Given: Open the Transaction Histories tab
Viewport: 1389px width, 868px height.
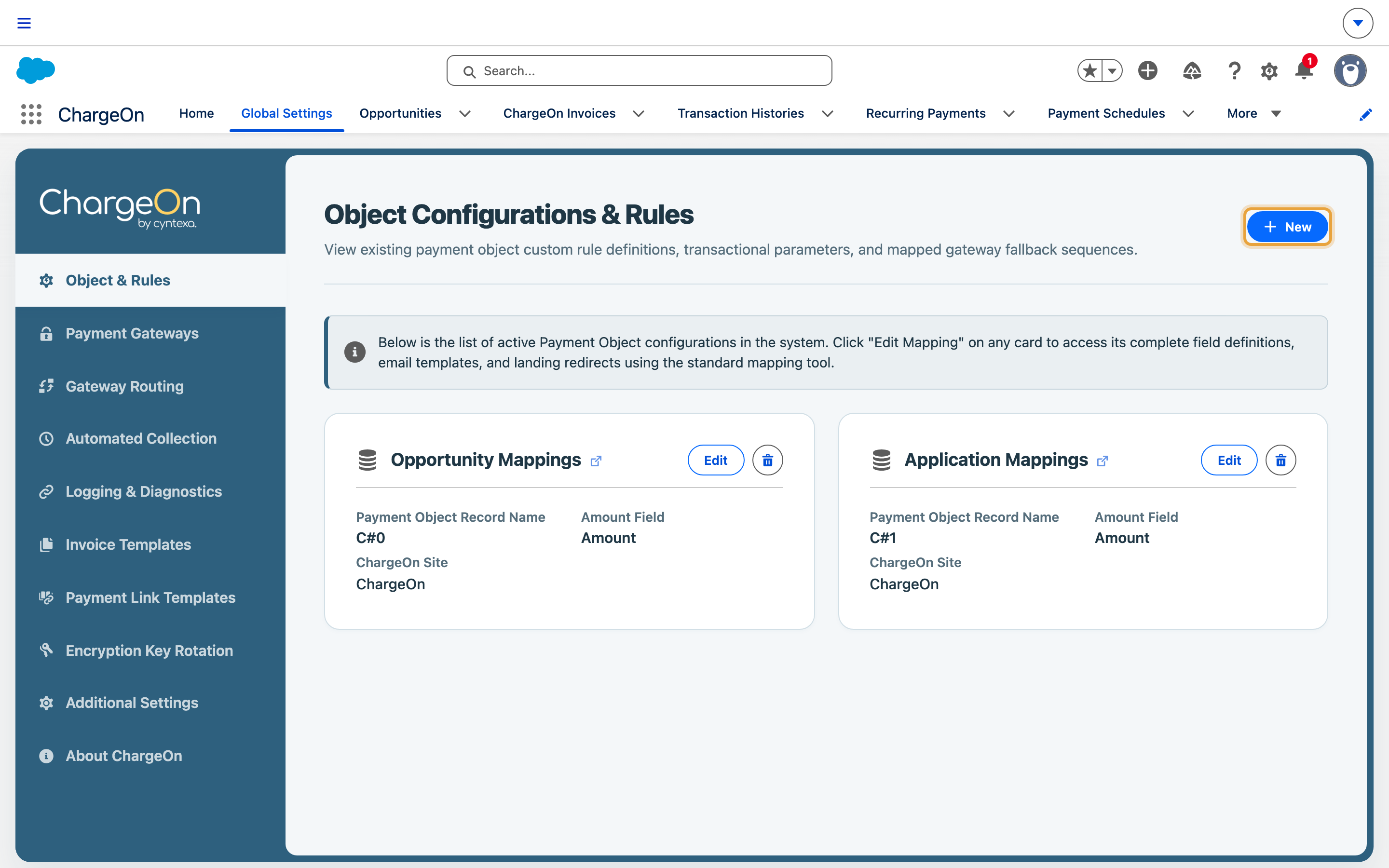Looking at the screenshot, I should [740, 114].
